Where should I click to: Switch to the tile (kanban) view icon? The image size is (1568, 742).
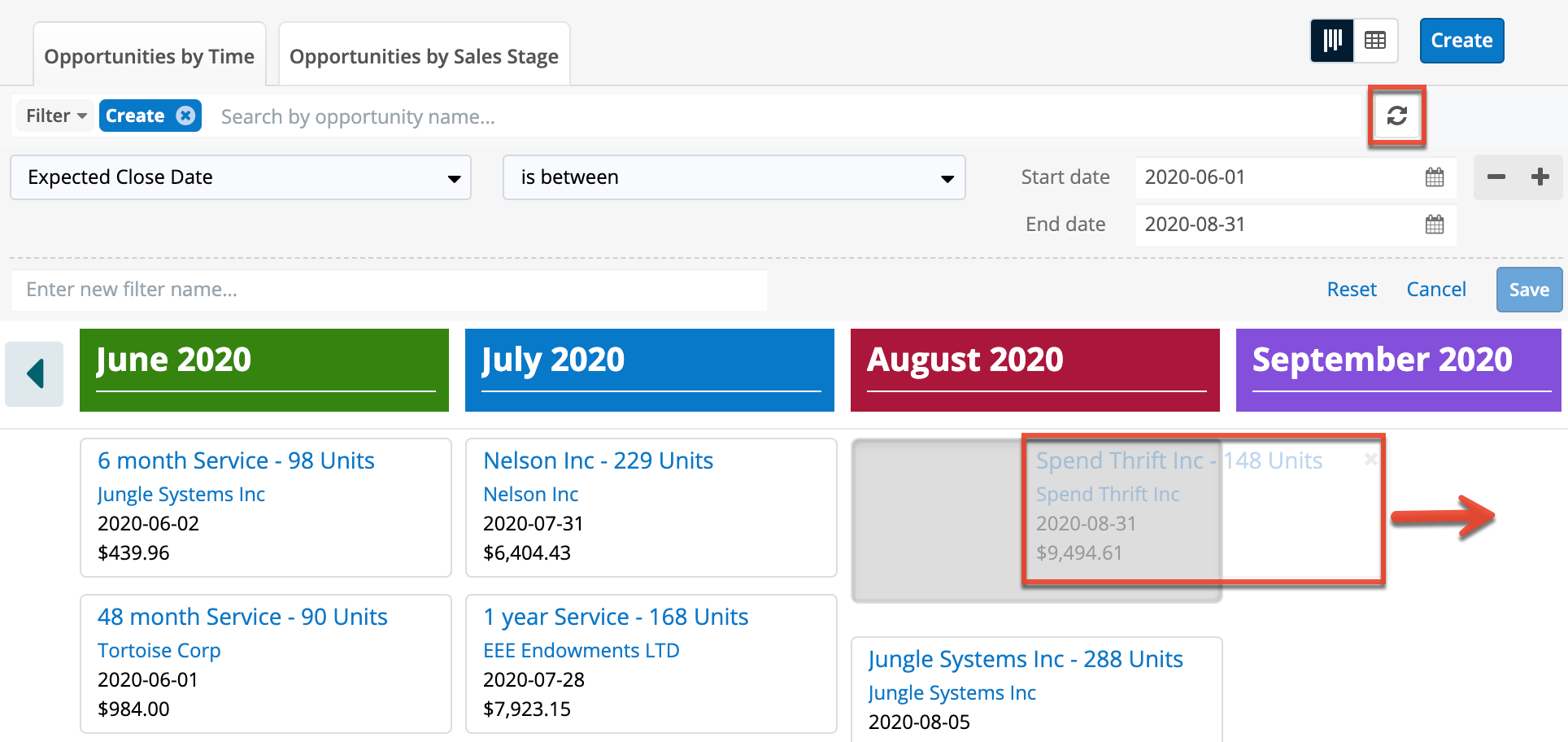(x=1332, y=41)
